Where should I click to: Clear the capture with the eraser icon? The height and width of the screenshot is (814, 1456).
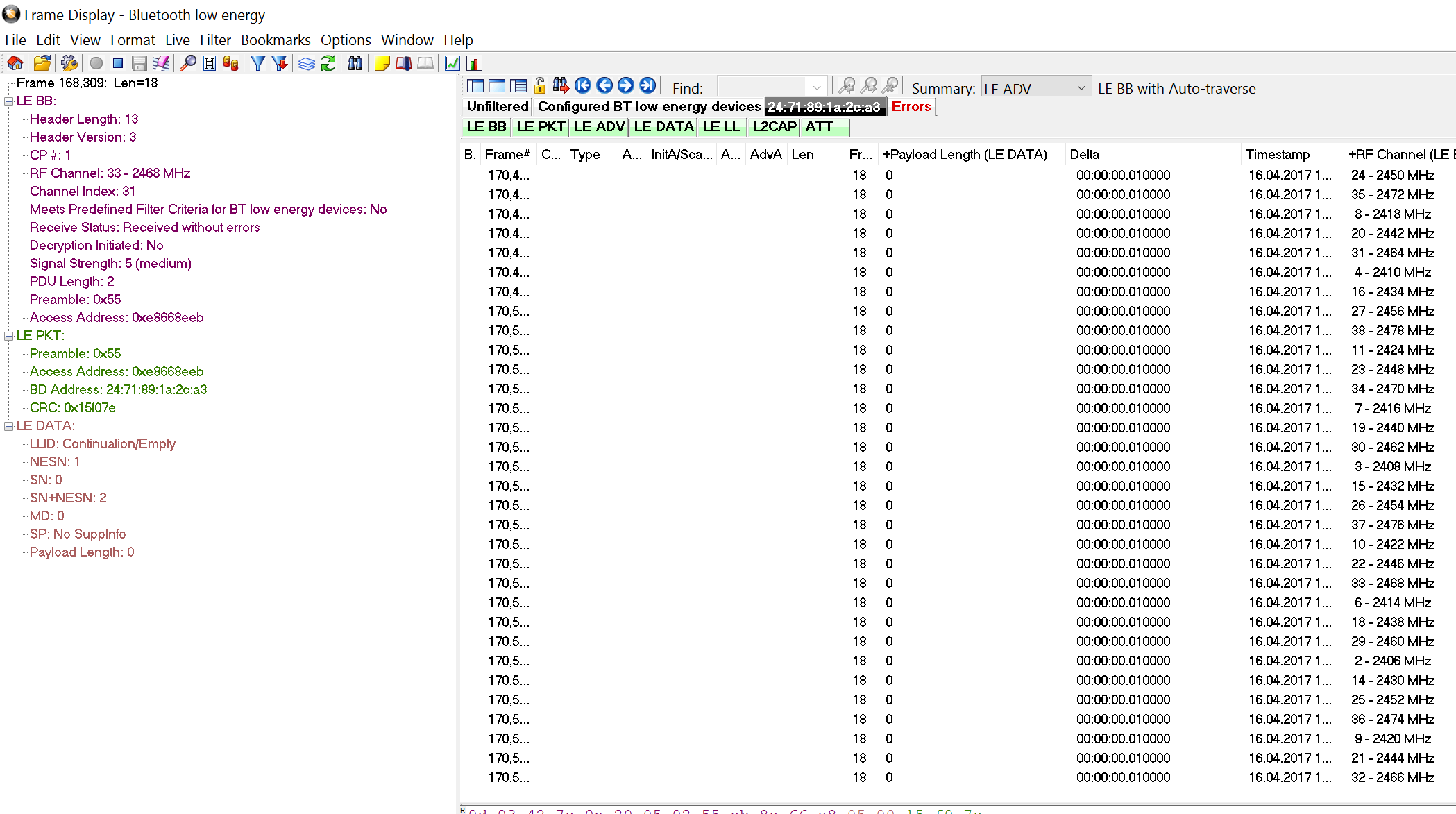click(161, 64)
